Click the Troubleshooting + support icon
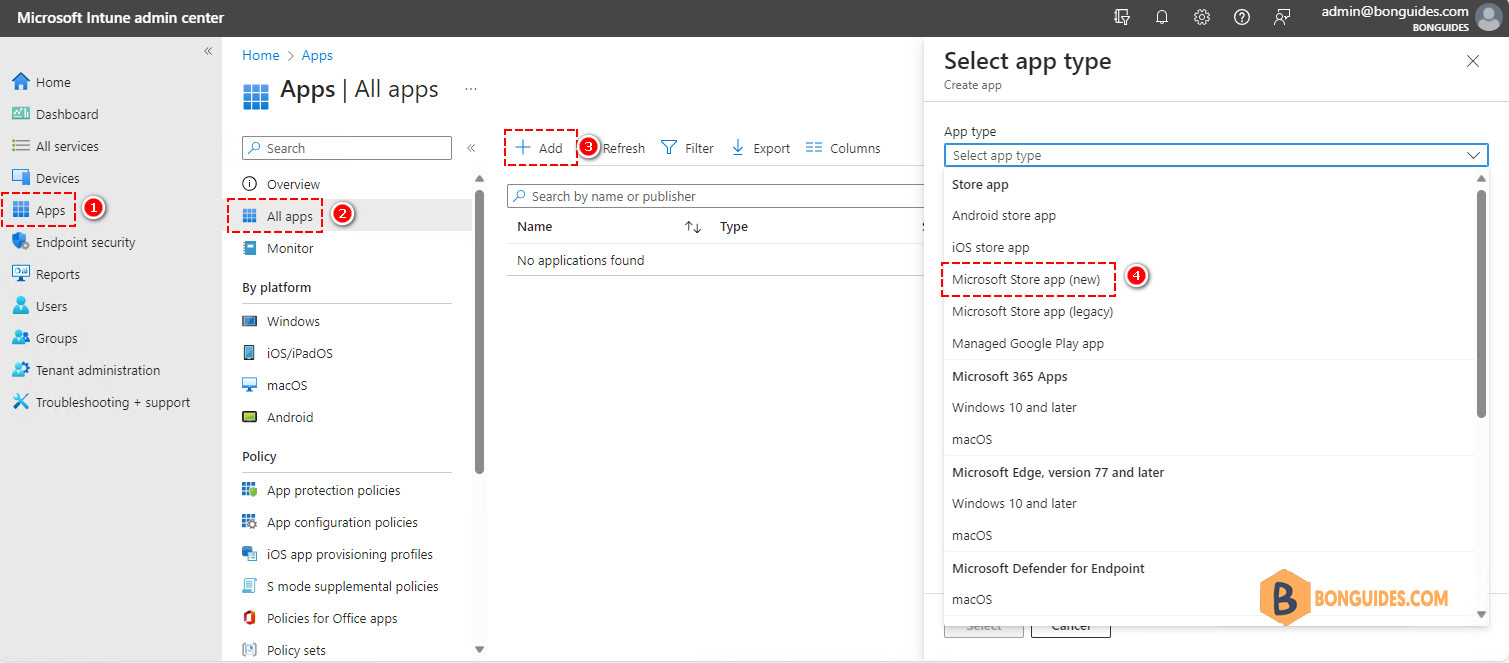Image resolution: width=1509 pixels, height=663 pixels. 20,402
